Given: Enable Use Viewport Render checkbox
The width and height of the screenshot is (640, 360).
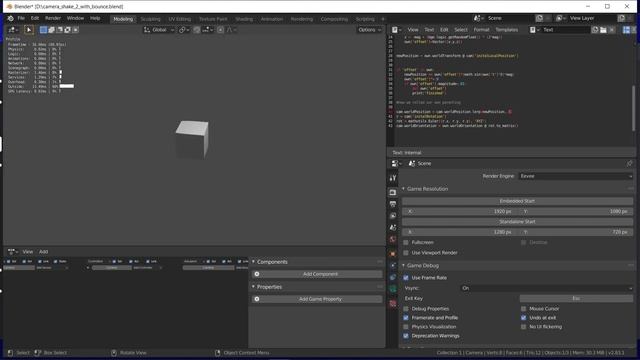Looking at the screenshot, I should pos(406,253).
